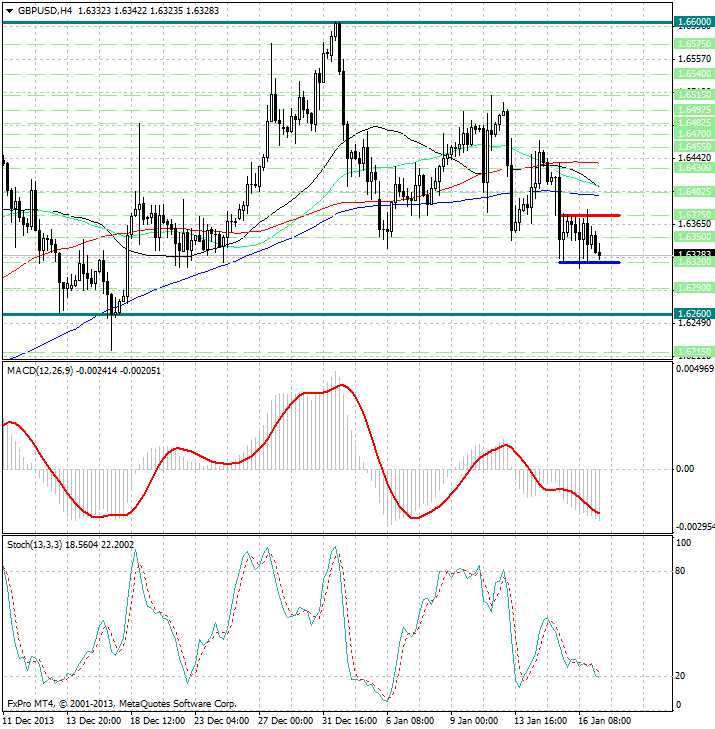Image resolution: width=715 pixels, height=729 pixels.
Task: Click the 13 Dec 20:00 time label
Action: tap(94, 721)
